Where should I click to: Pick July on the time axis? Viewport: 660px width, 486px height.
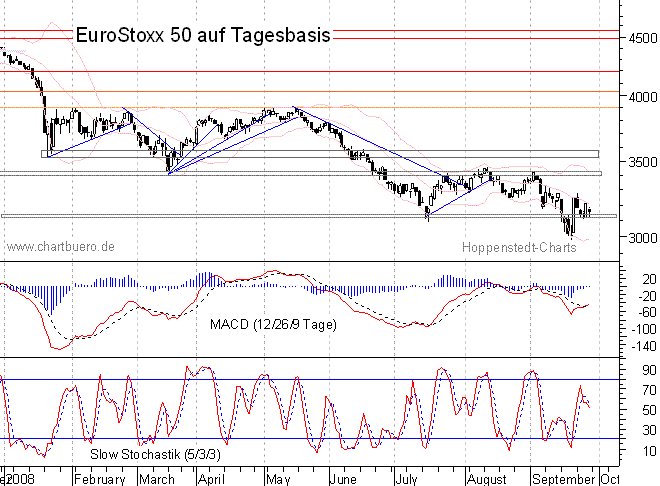tap(408, 478)
